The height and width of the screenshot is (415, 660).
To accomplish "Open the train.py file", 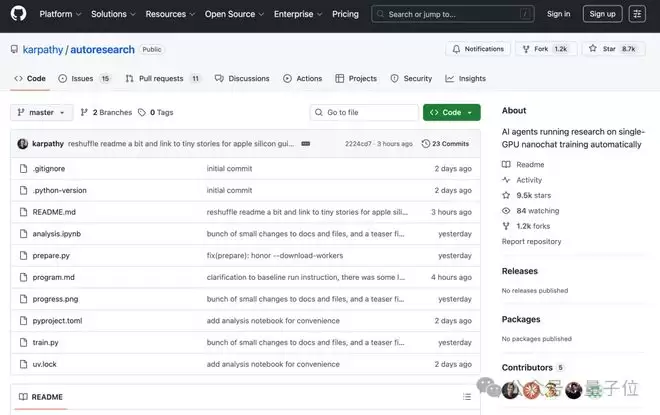I will click(x=45, y=342).
